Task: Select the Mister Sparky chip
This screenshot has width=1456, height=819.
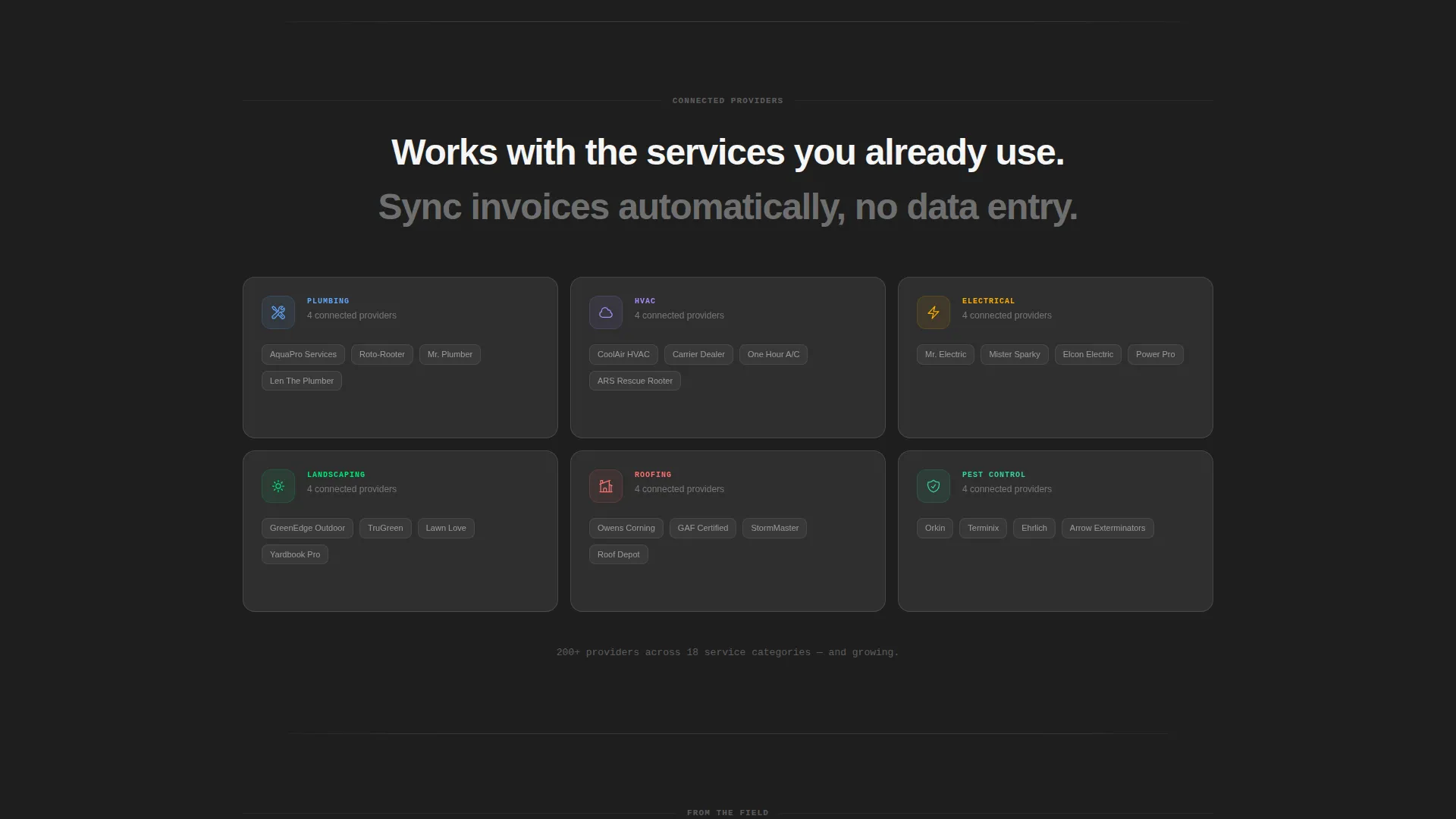Action: click(1015, 354)
